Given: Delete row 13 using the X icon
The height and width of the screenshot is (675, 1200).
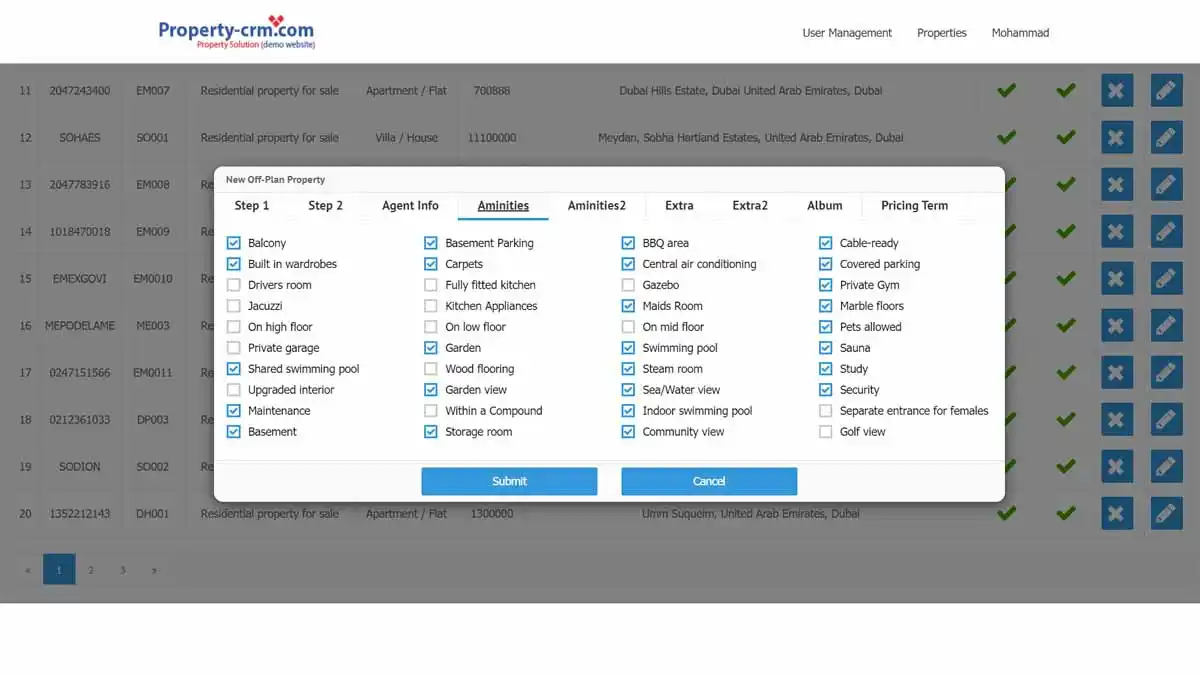Looking at the screenshot, I should click(x=1116, y=184).
